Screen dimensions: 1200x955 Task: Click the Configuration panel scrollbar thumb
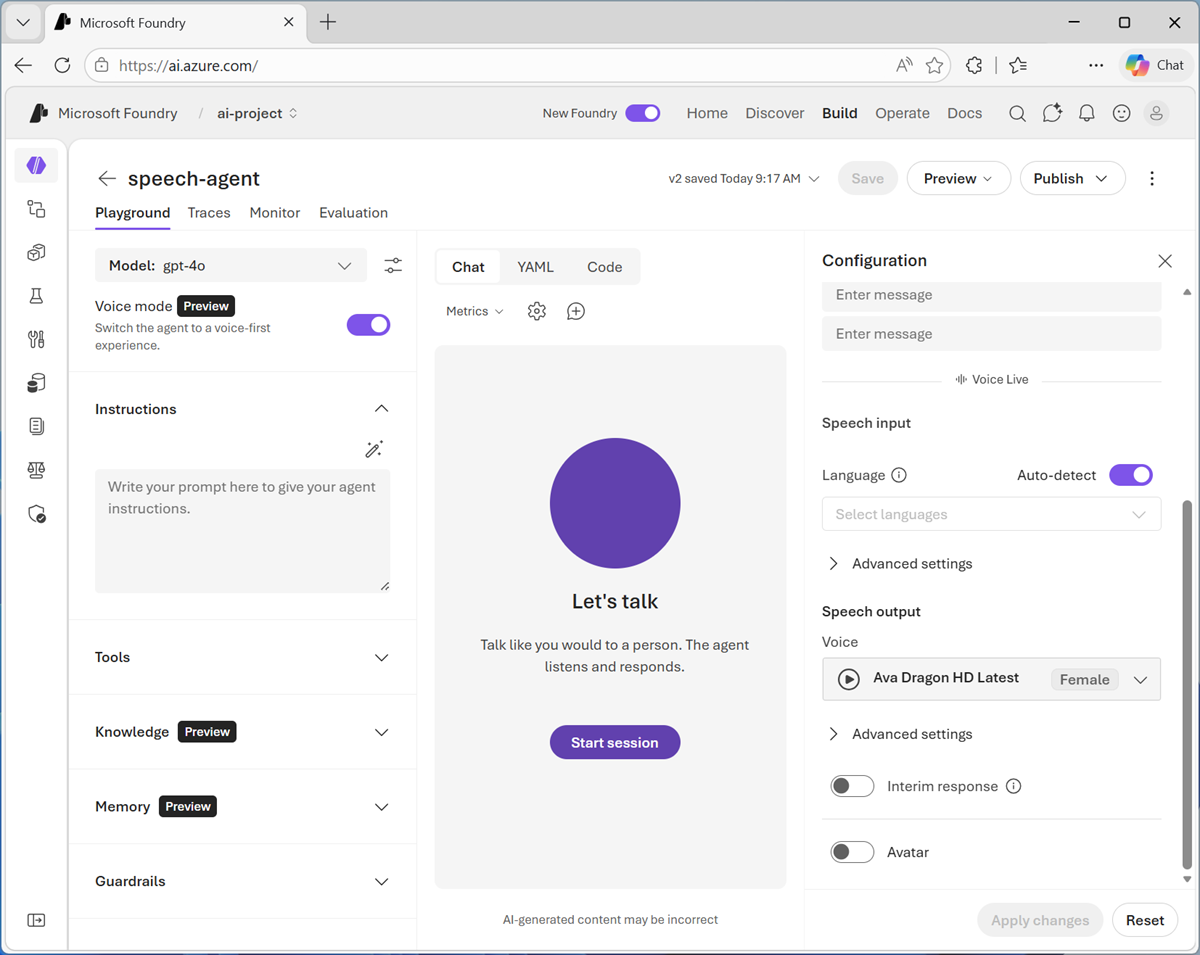click(x=1187, y=685)
